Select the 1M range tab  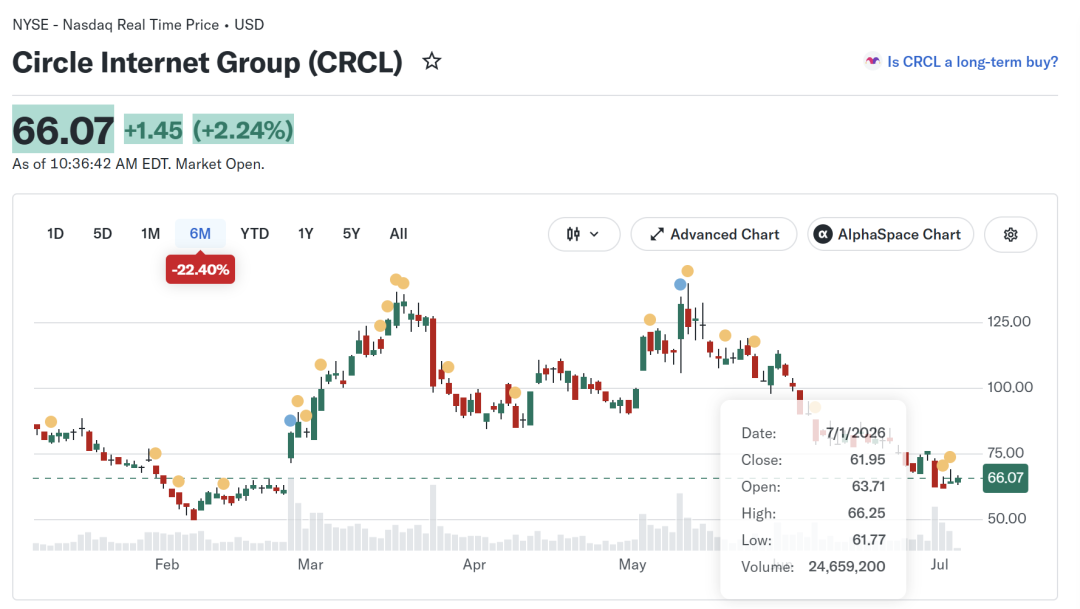[x=150, y=234]
